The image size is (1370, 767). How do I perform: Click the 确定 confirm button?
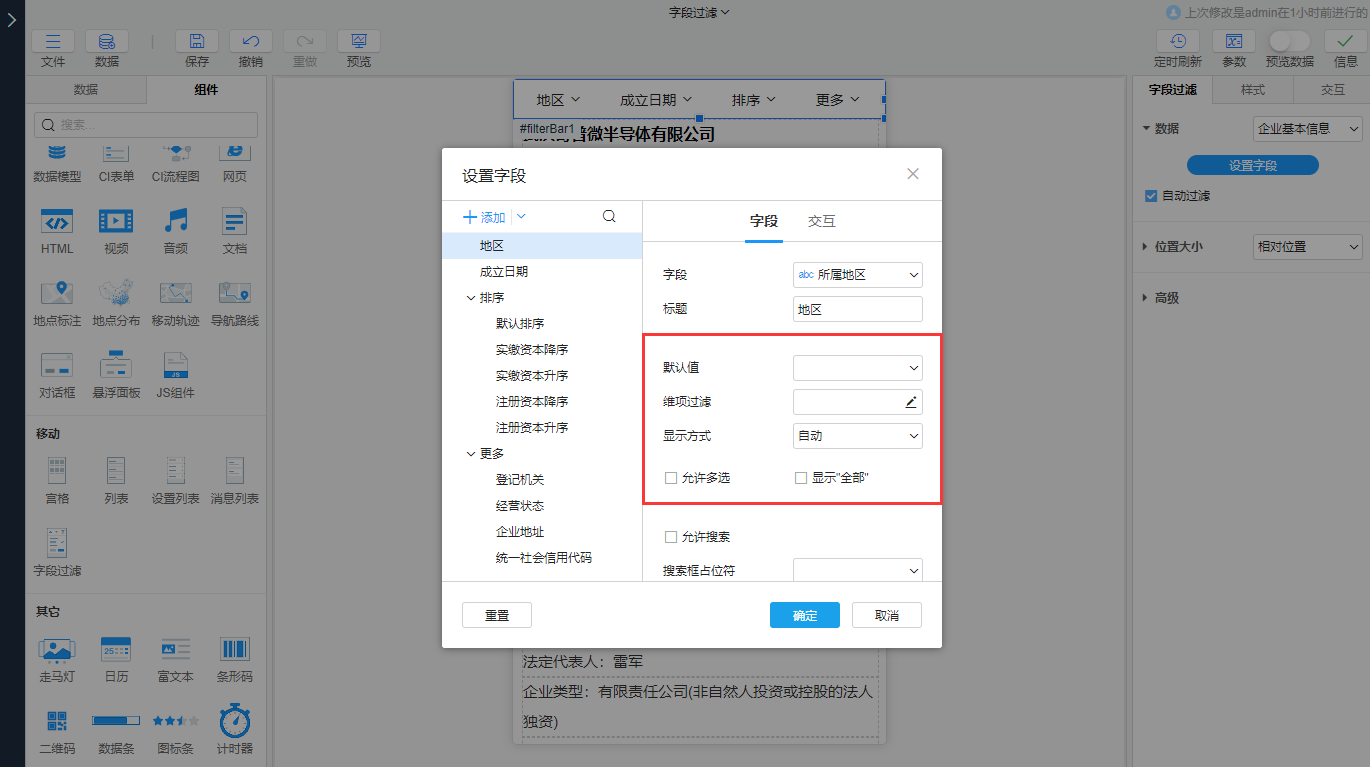[804, 614]
